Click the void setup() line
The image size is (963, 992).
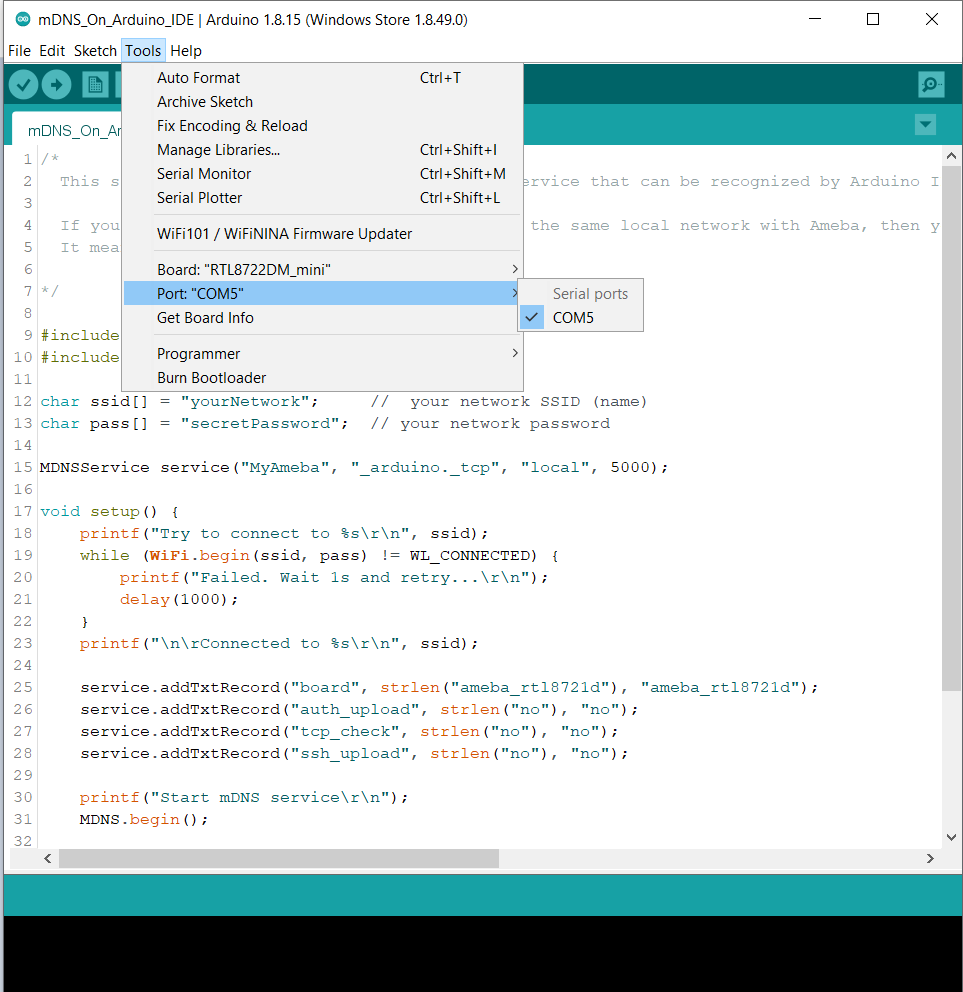click(x=109, y=511)
